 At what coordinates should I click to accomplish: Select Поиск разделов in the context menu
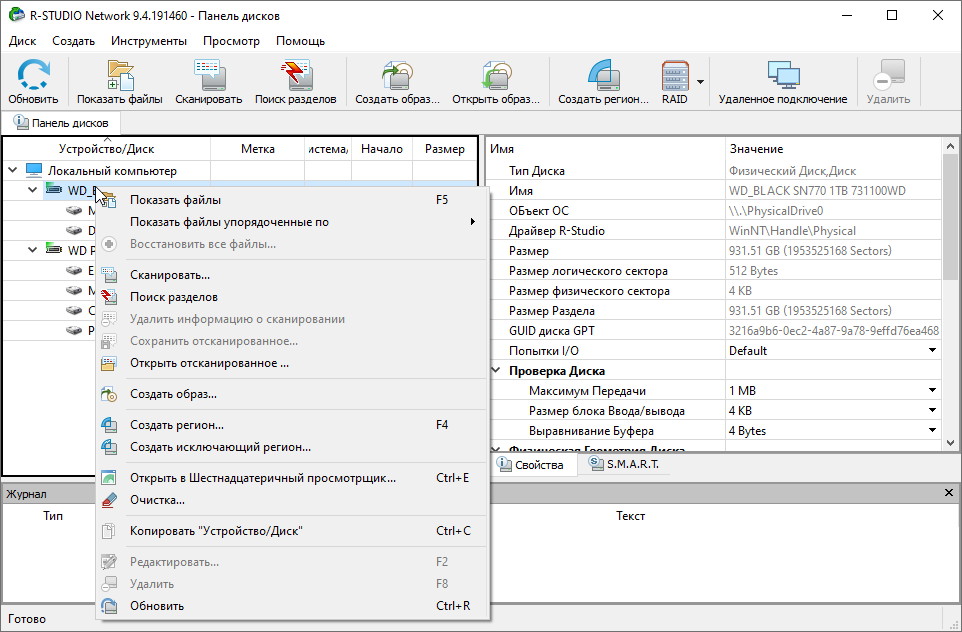tap(292, 297)
